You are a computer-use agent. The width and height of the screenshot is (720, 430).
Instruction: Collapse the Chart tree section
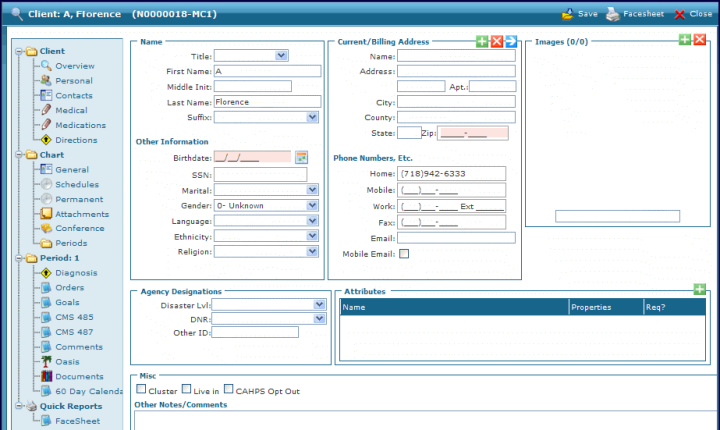click(x=18, y=155)
